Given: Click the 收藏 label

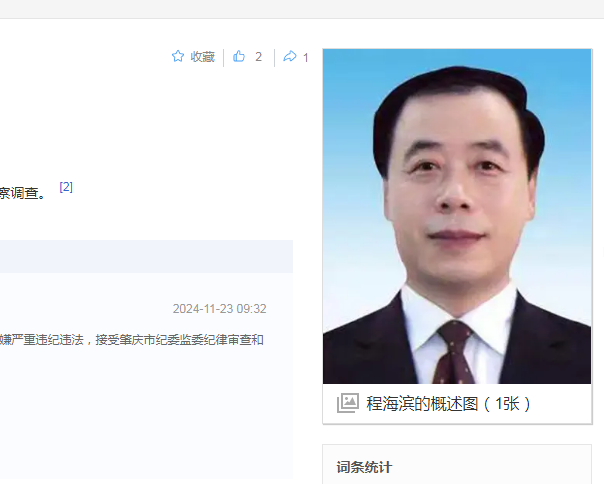Looking at the screenshot, I should [203, 57].
